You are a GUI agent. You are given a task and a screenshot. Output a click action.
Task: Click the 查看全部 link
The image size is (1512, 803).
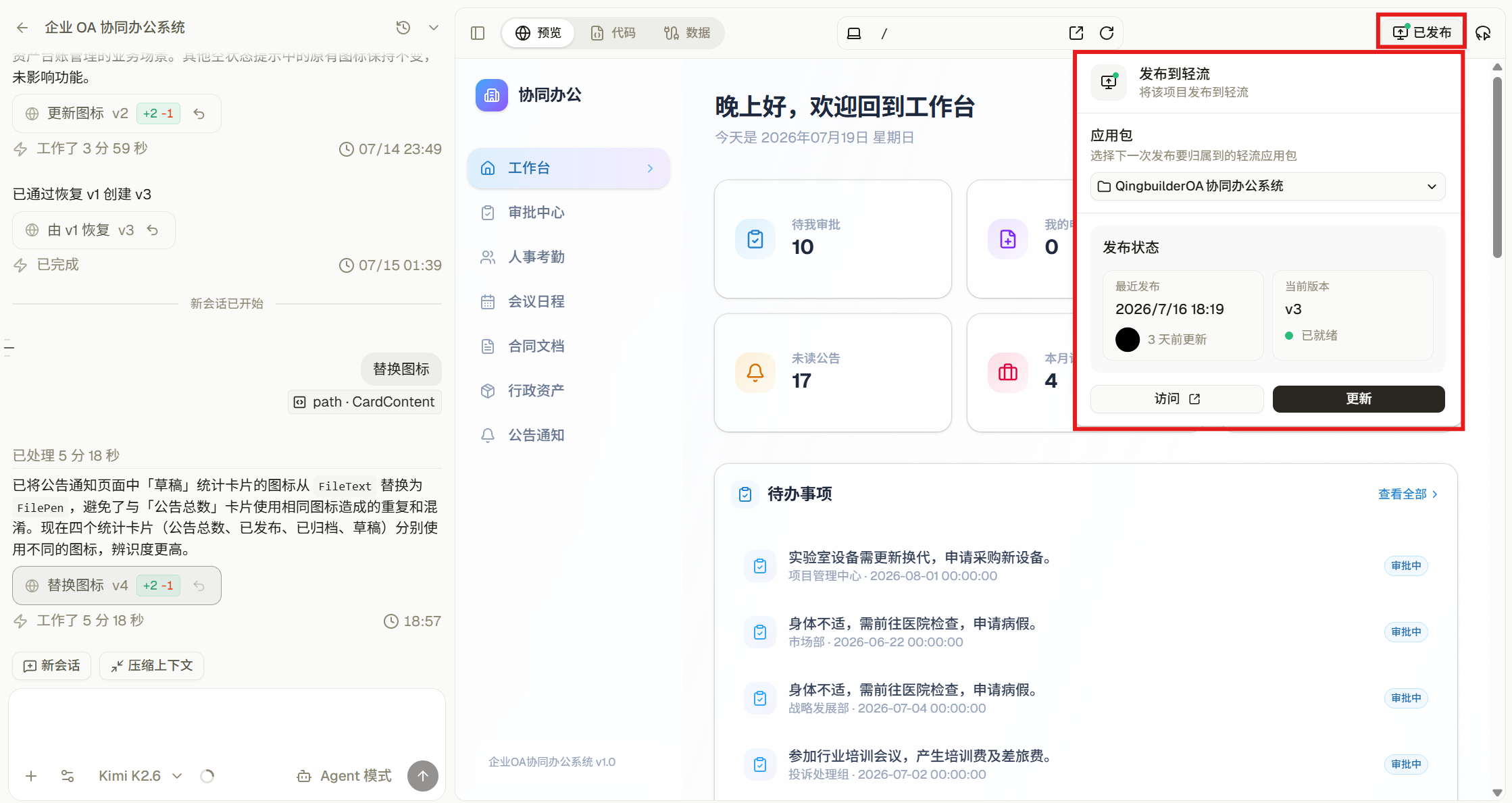[x=1408, y=494]
